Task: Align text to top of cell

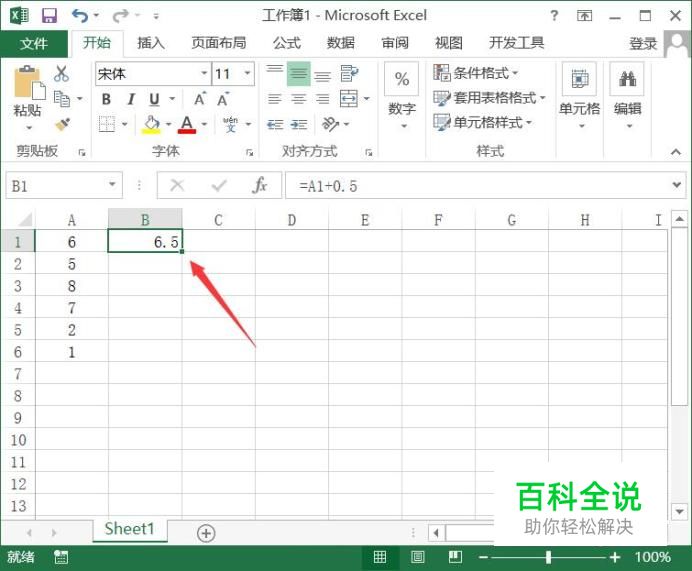Action: coord(275,73)
